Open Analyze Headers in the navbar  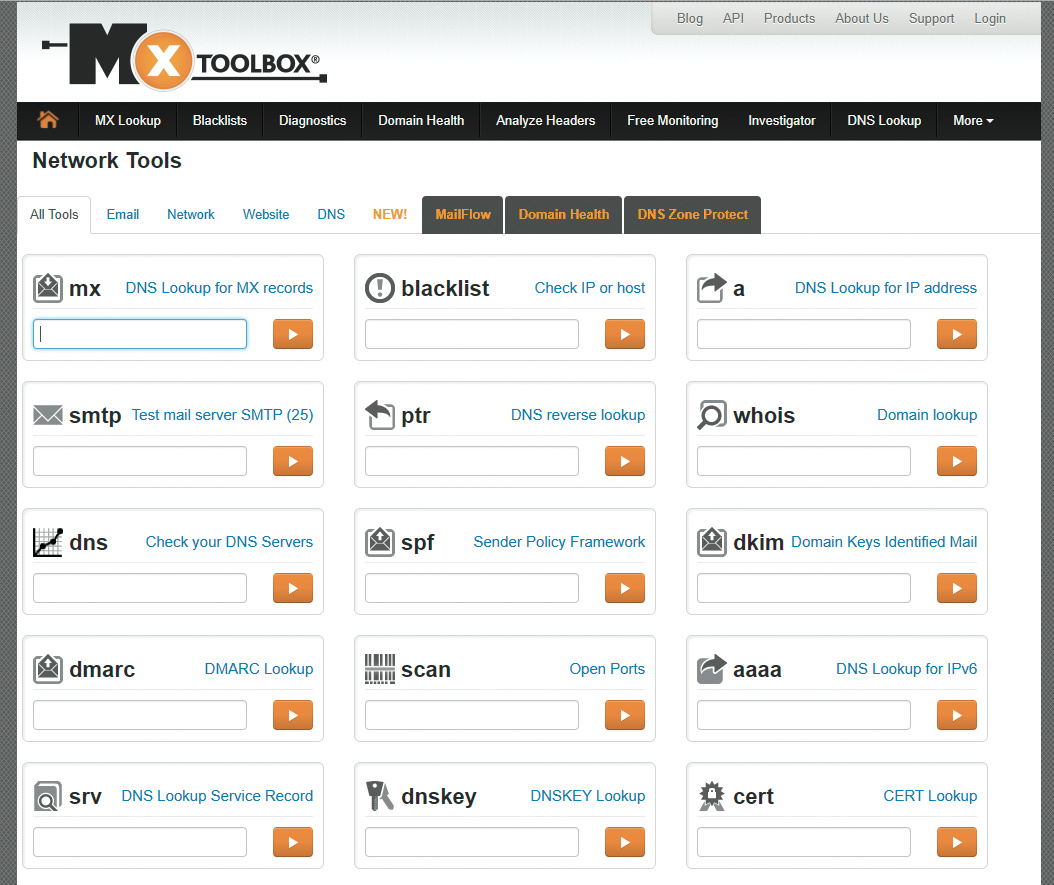[x=546, y=120]
